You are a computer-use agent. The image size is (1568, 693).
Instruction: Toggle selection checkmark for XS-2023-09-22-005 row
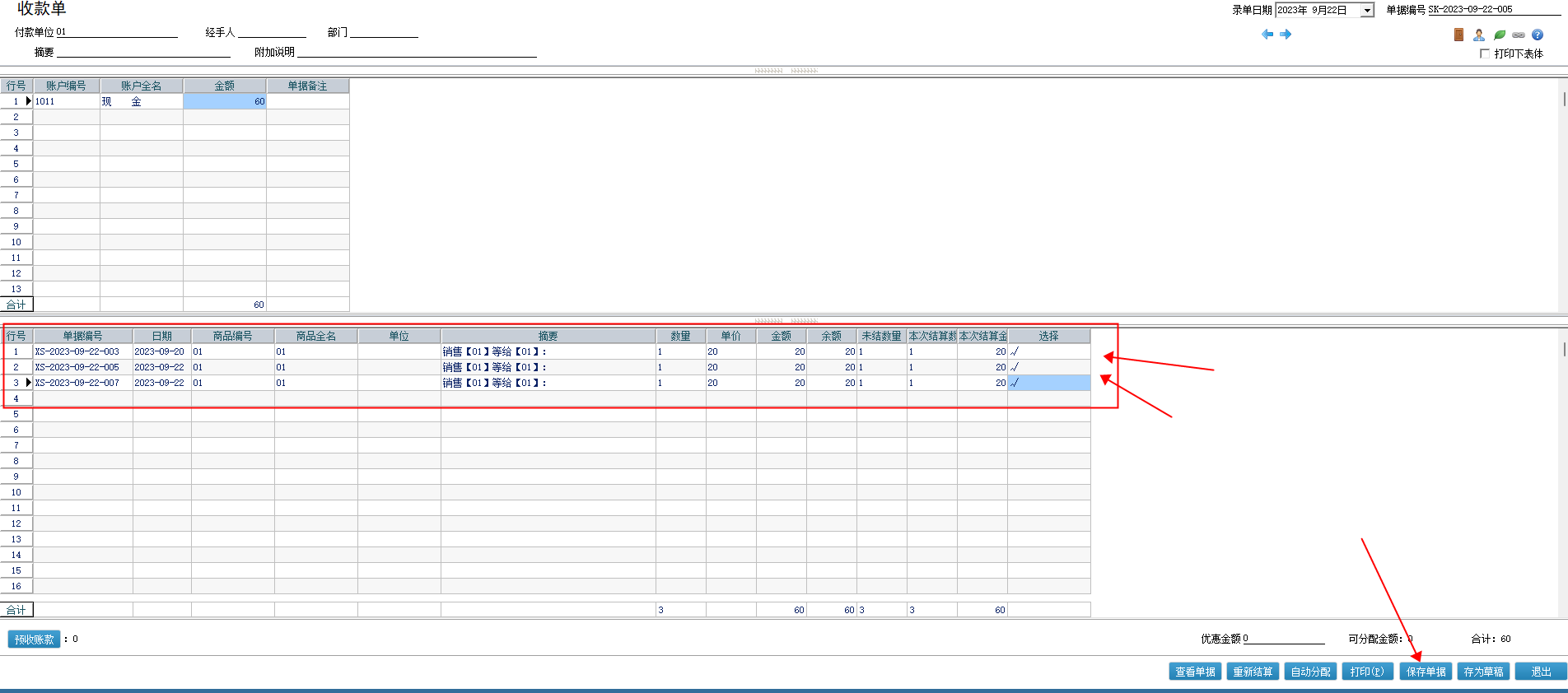(1048, 367)
